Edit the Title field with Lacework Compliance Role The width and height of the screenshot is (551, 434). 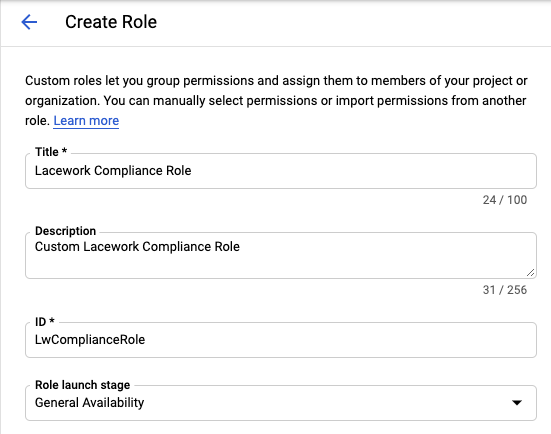281,171
